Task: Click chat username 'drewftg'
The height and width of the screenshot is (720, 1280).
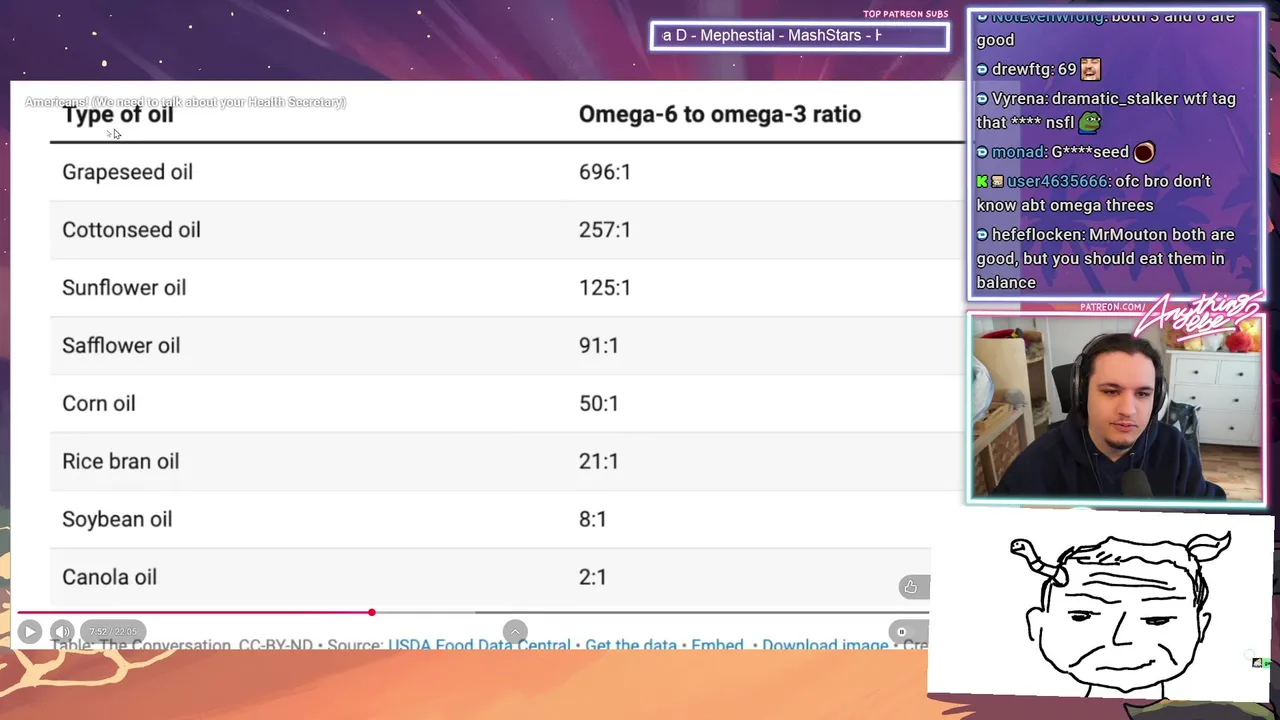Action: [x=1019, y=70]
